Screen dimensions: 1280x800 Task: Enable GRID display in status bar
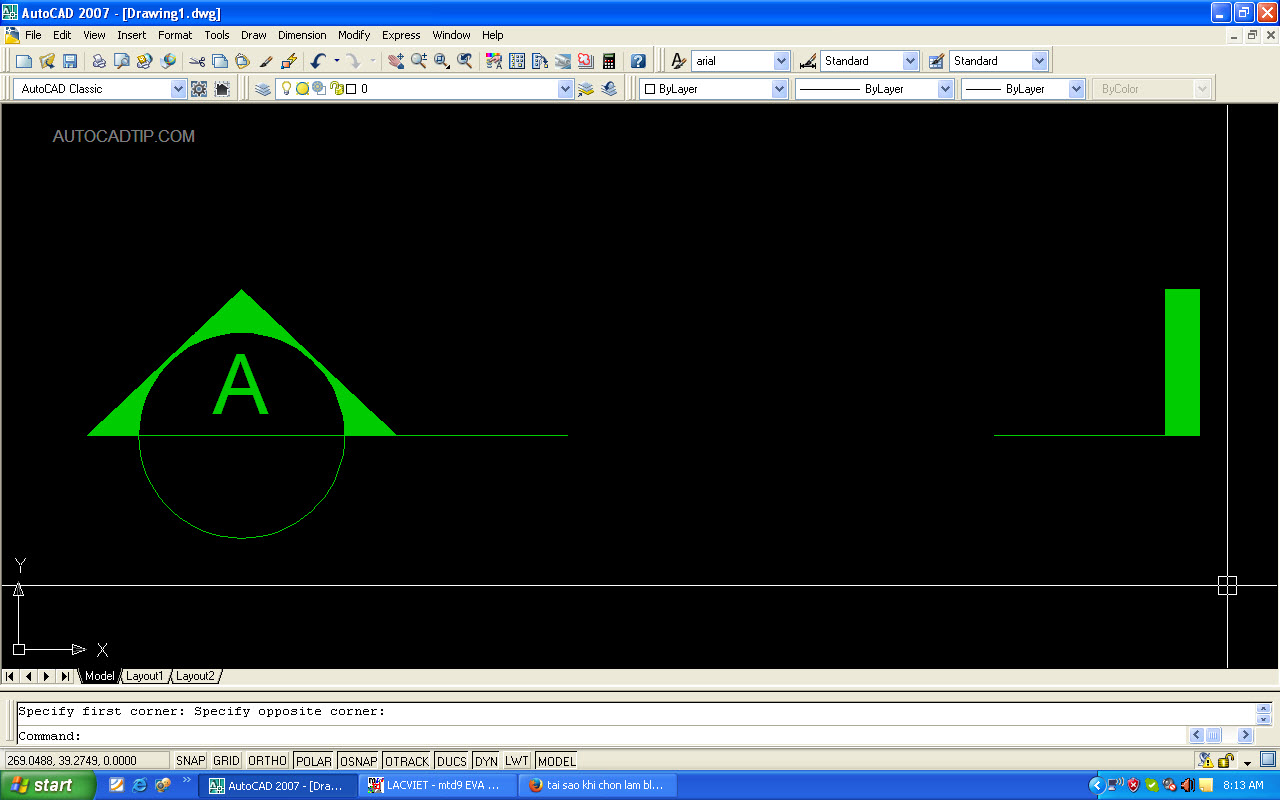pyautogui.click(x=226, y=761)
